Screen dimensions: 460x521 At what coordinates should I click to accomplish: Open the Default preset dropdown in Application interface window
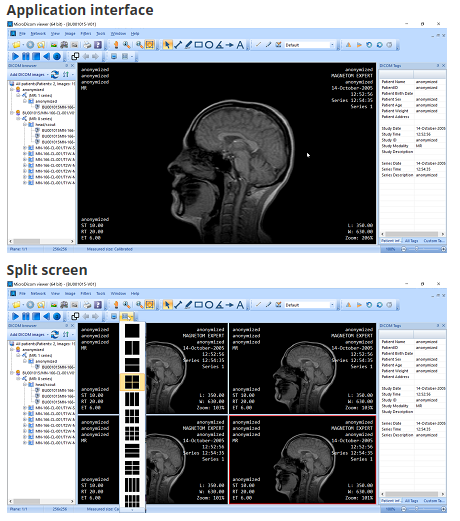click(309, 45)
